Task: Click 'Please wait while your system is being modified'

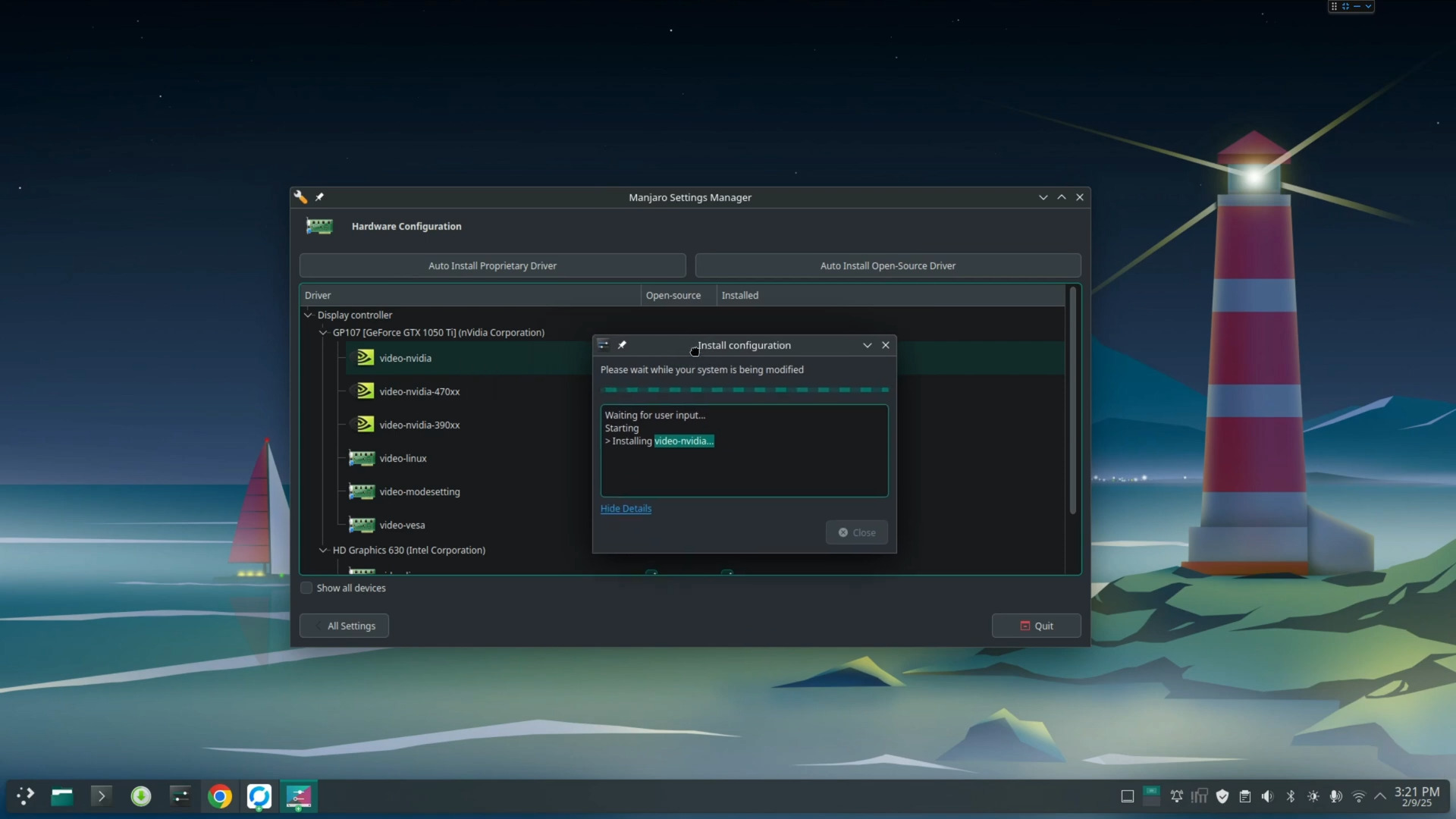Action: 701,369
